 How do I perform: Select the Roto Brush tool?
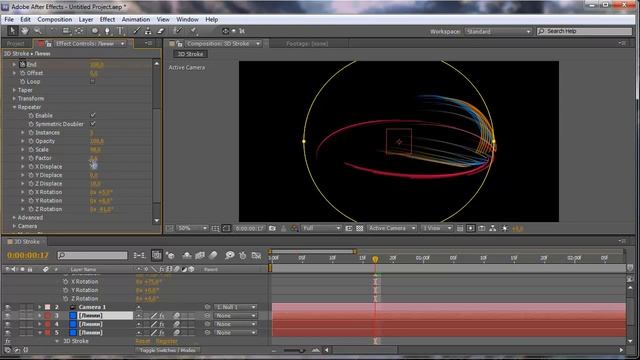(x=178, y=31)
